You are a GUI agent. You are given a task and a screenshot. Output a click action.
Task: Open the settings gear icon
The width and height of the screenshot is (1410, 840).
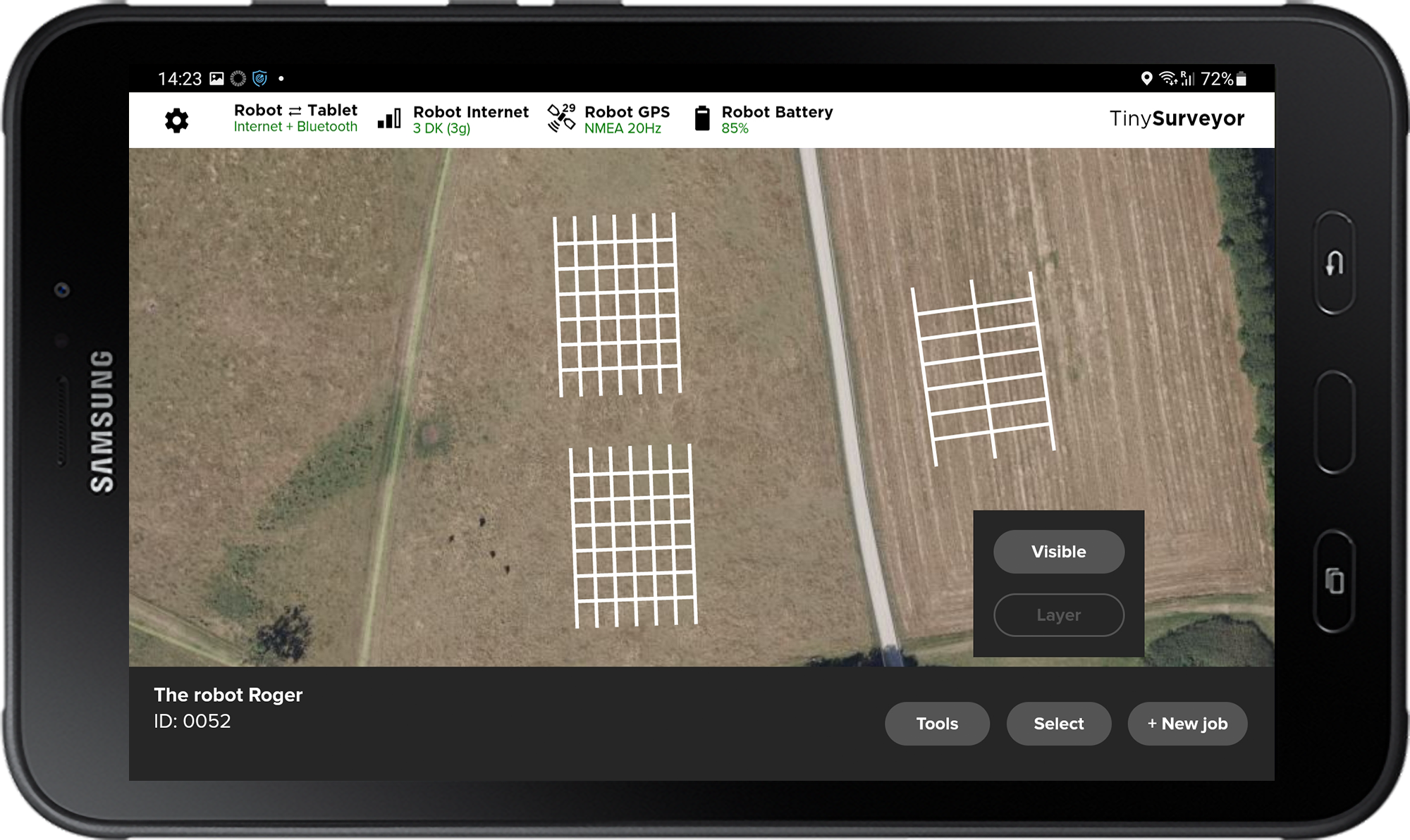[x=176, y=120]
